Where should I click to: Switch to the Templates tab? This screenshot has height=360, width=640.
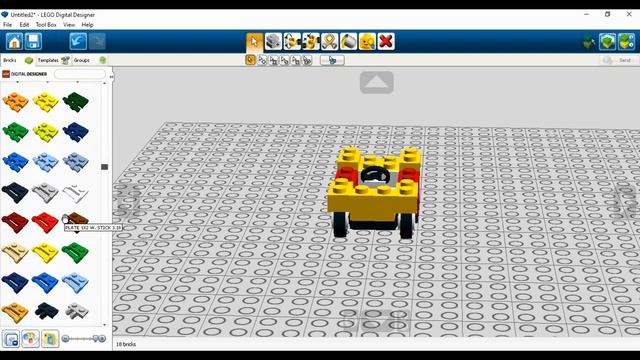tap(53, 60)
